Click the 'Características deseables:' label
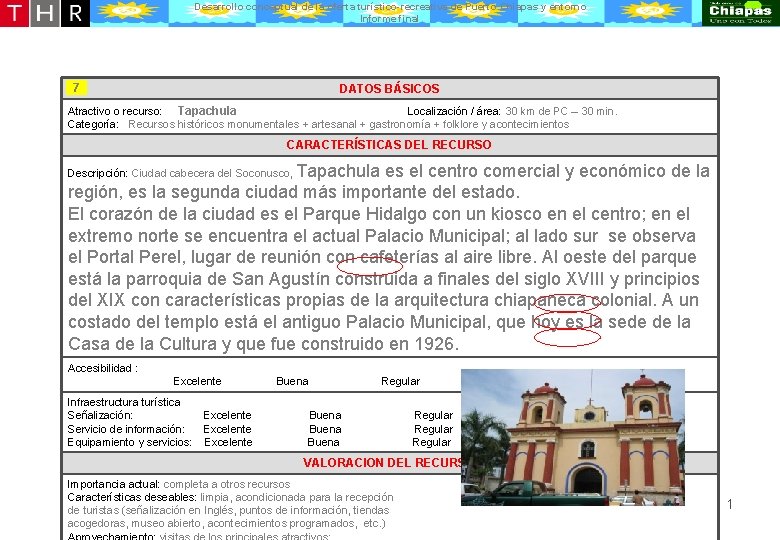The image size is (780, 540). point(132,497)
